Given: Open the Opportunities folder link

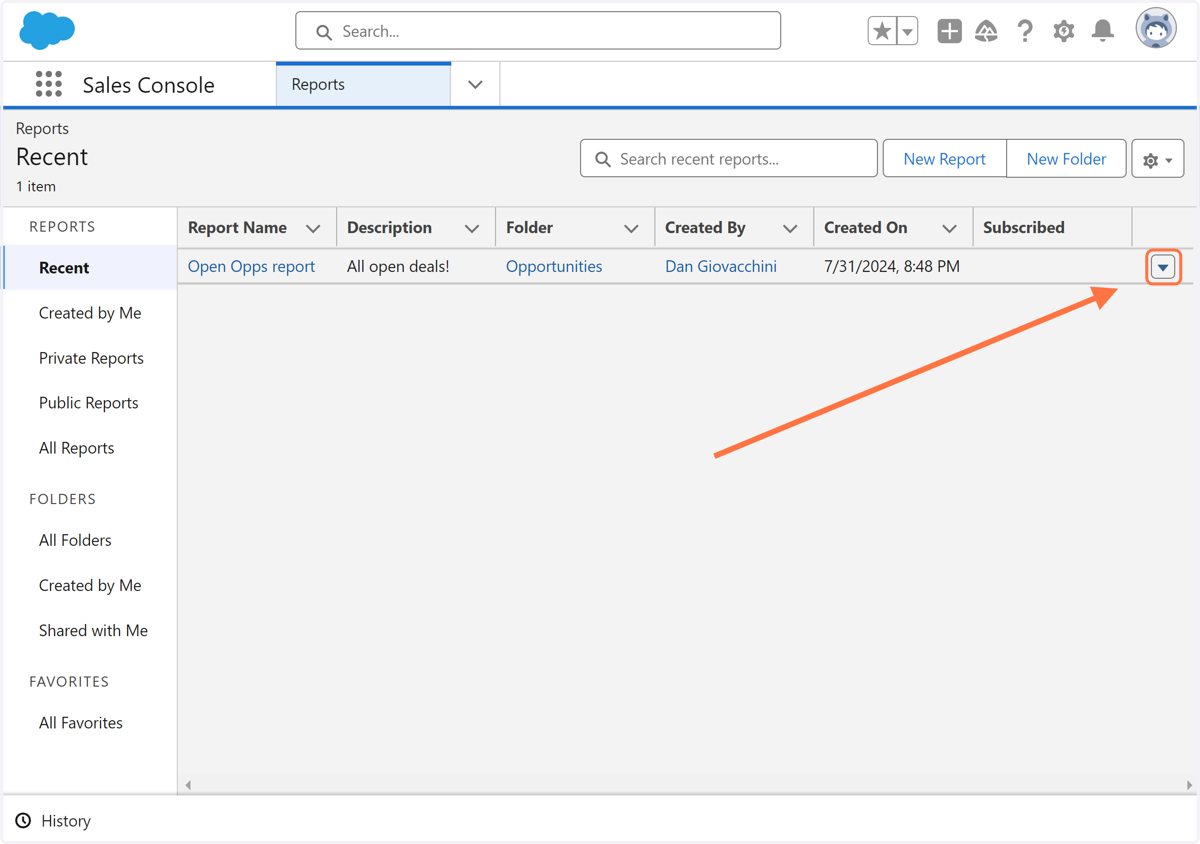Looking at the screenshot, I should (554, 266).
